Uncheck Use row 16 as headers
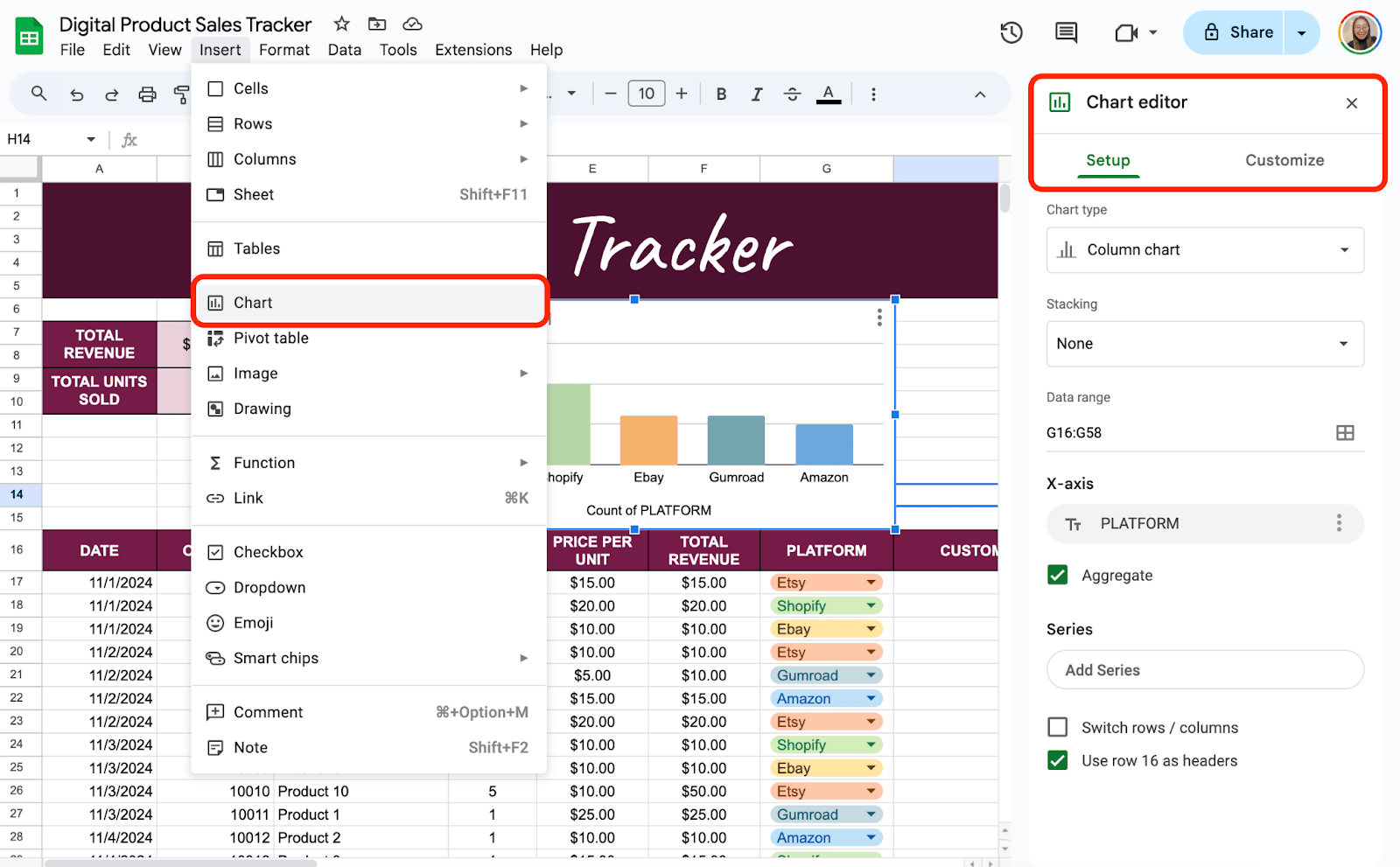The height and width of the screenshot is (867, 1400). coord(1058,760)
